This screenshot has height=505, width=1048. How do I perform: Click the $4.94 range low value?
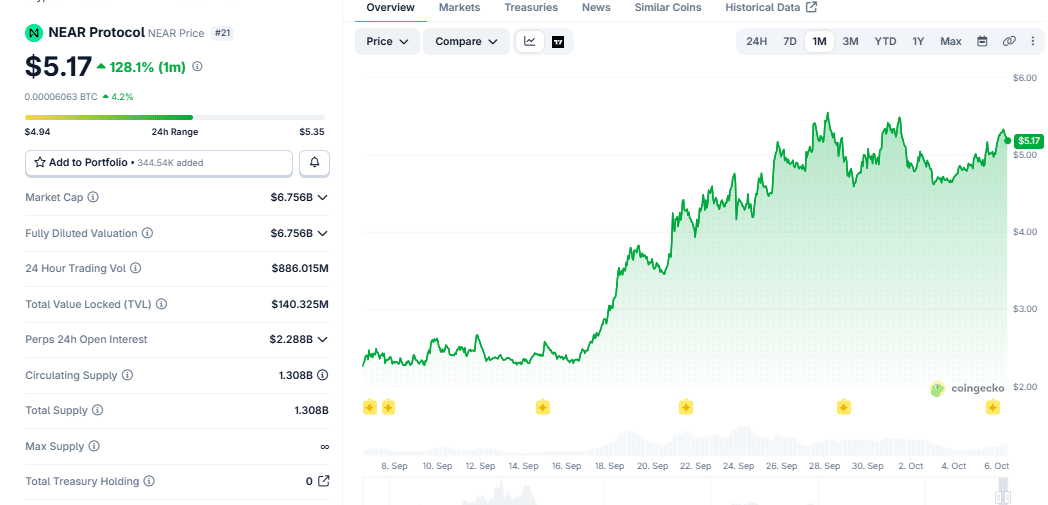click(37, 132)
